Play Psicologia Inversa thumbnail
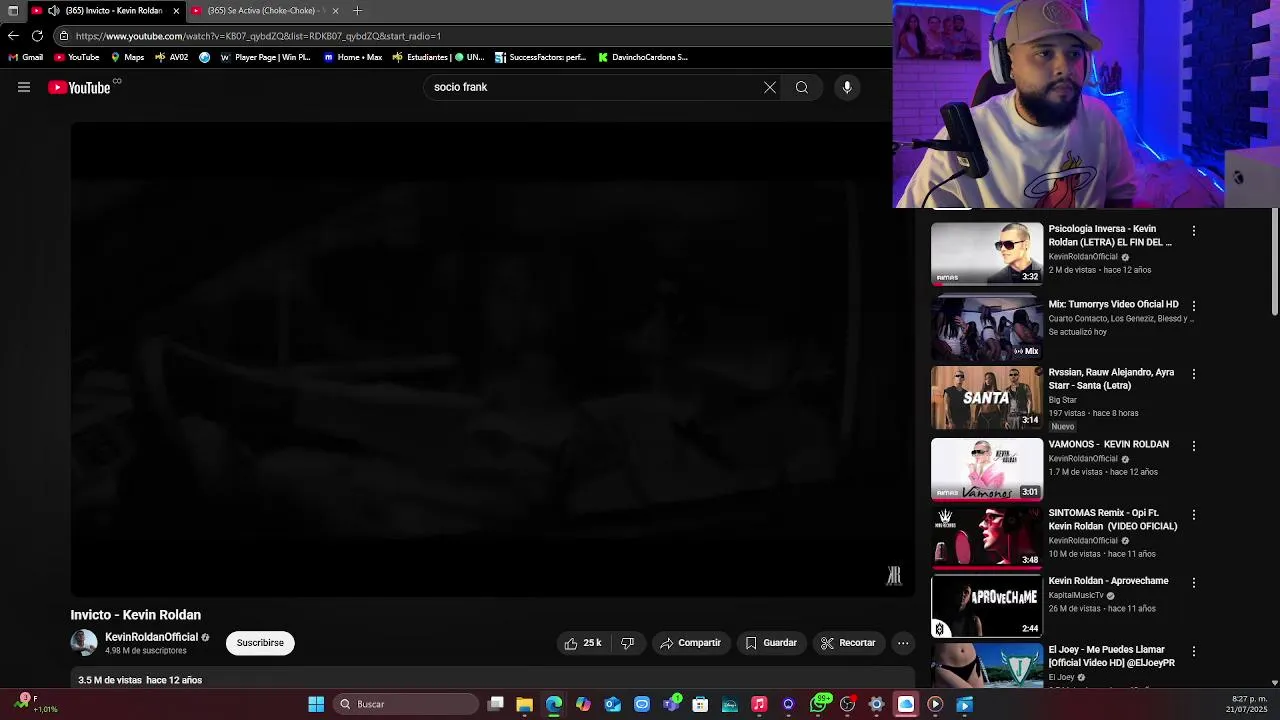This screenshot has height=720, width=1280. click(x=987, y=253)
